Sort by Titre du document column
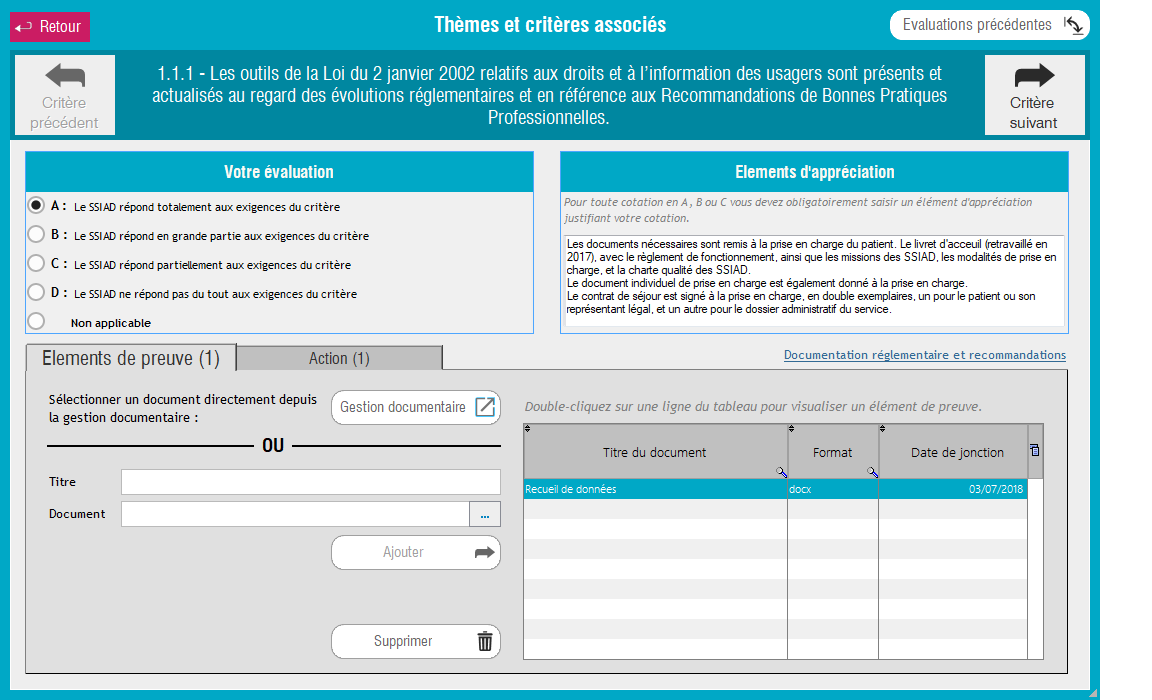The image size is (1152, 700). pyautogui.click(x=655, y=452)
